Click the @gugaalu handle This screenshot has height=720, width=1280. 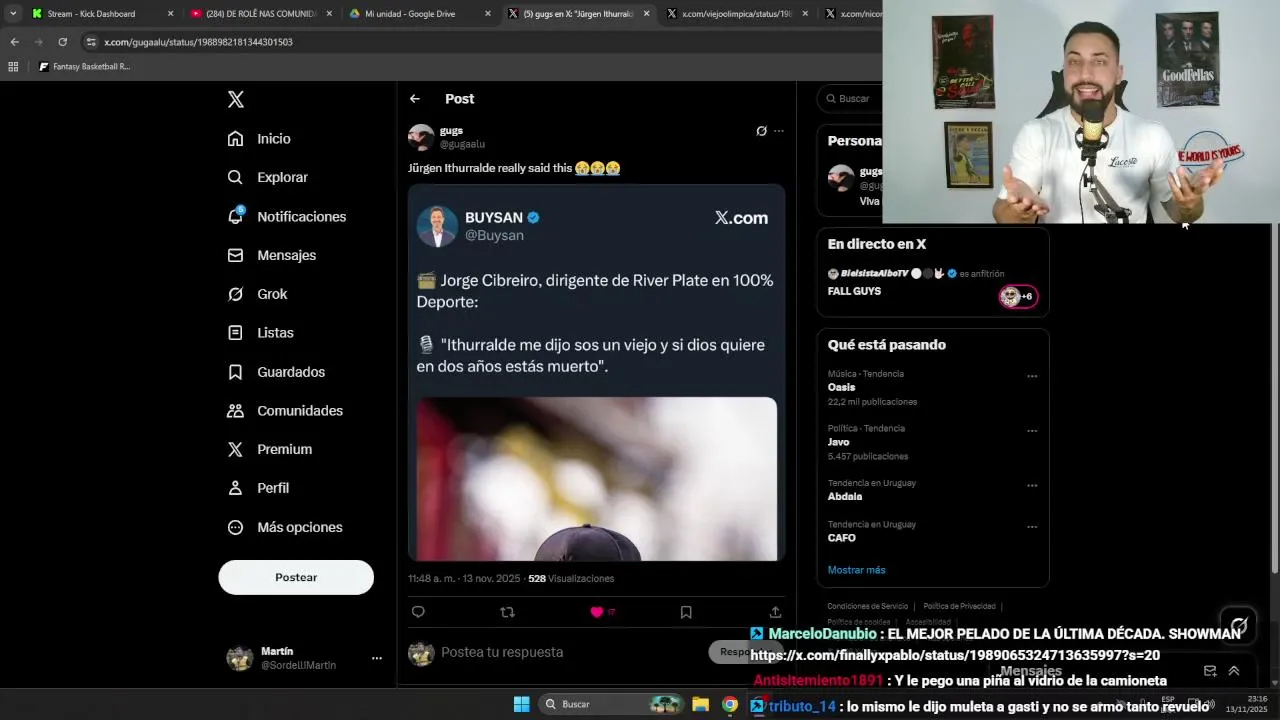click(x=462, y=144)
